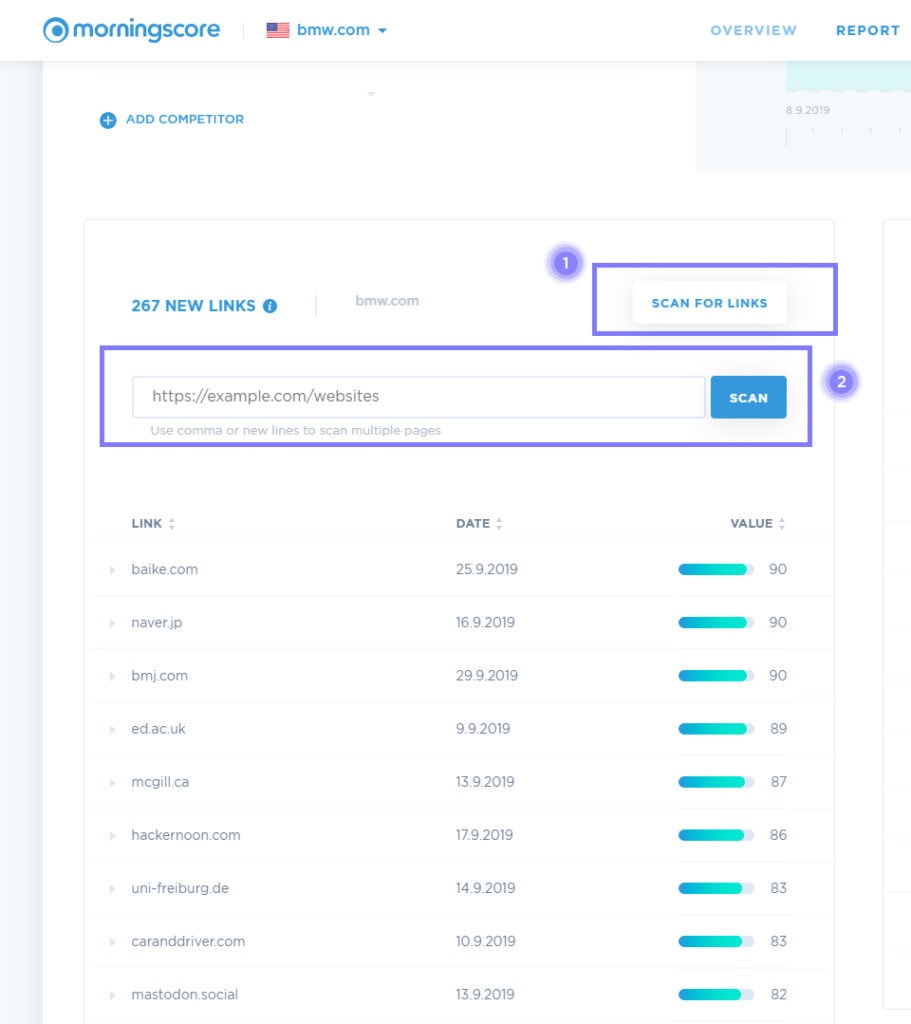Click the blue Scan button
Image resolution: width=911 pixels, height=1024 pixels.
coord(748,397)
